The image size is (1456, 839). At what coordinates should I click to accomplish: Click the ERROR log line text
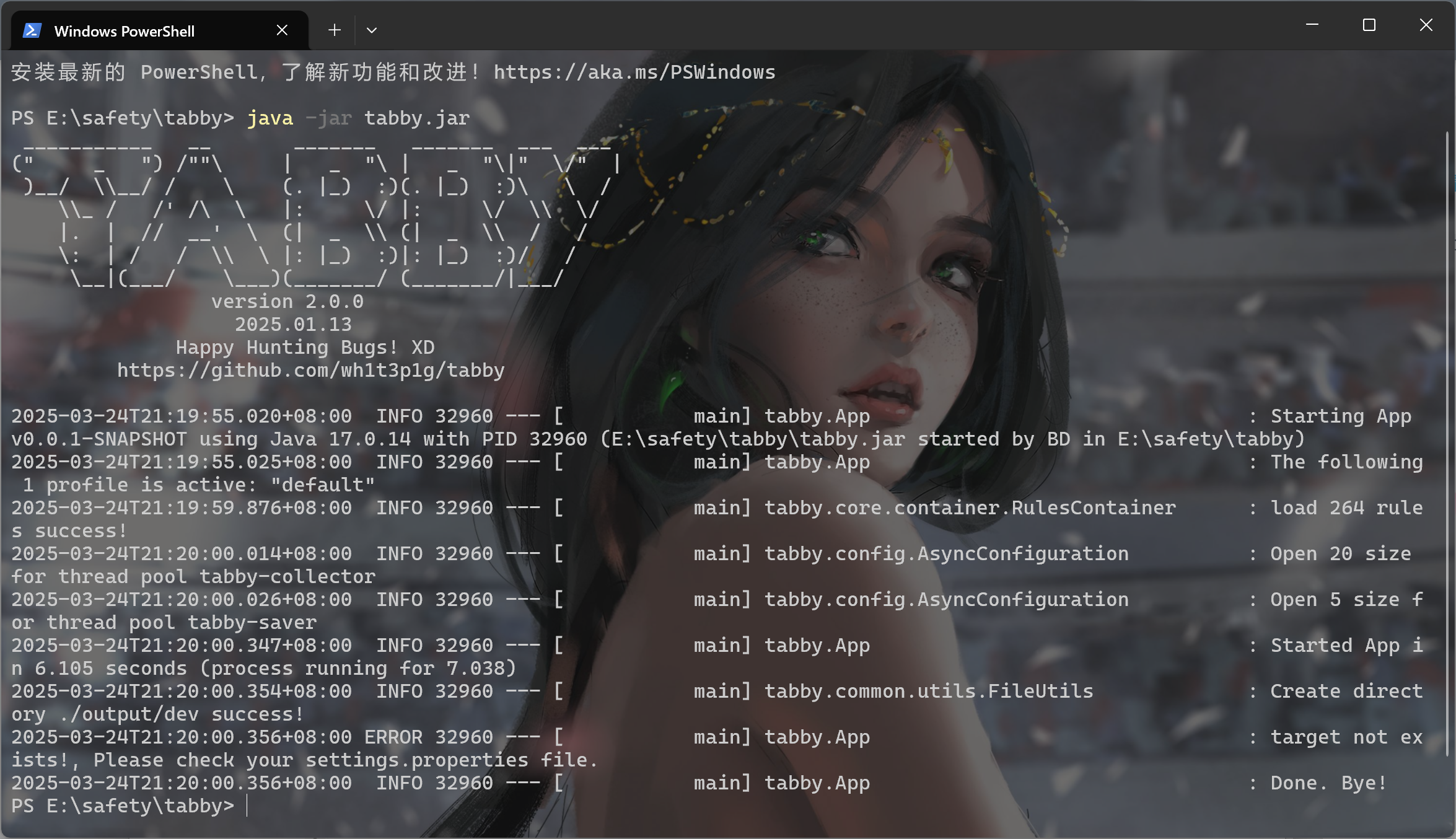point(393,737)
